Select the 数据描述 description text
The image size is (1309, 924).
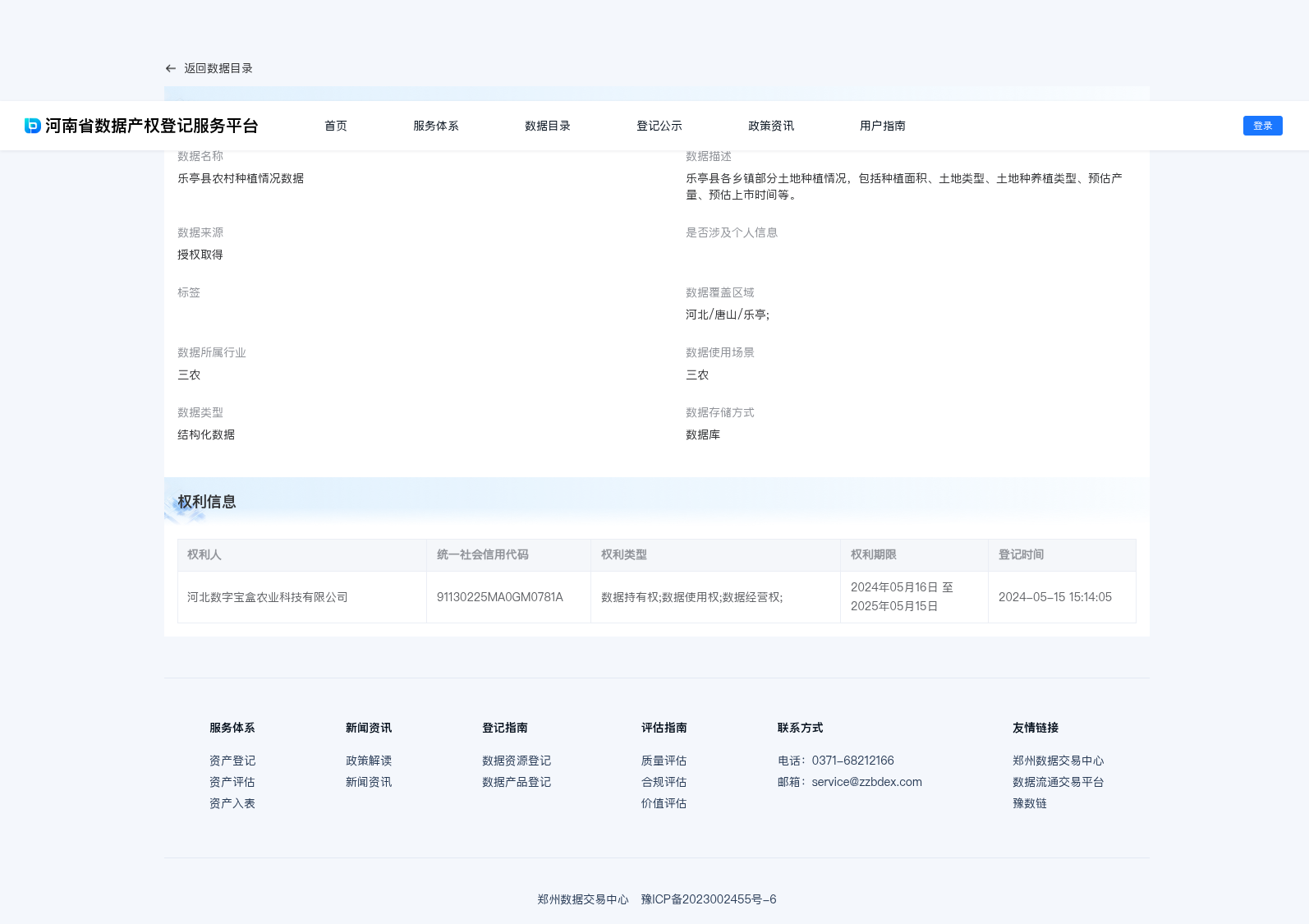pos(904,186)
